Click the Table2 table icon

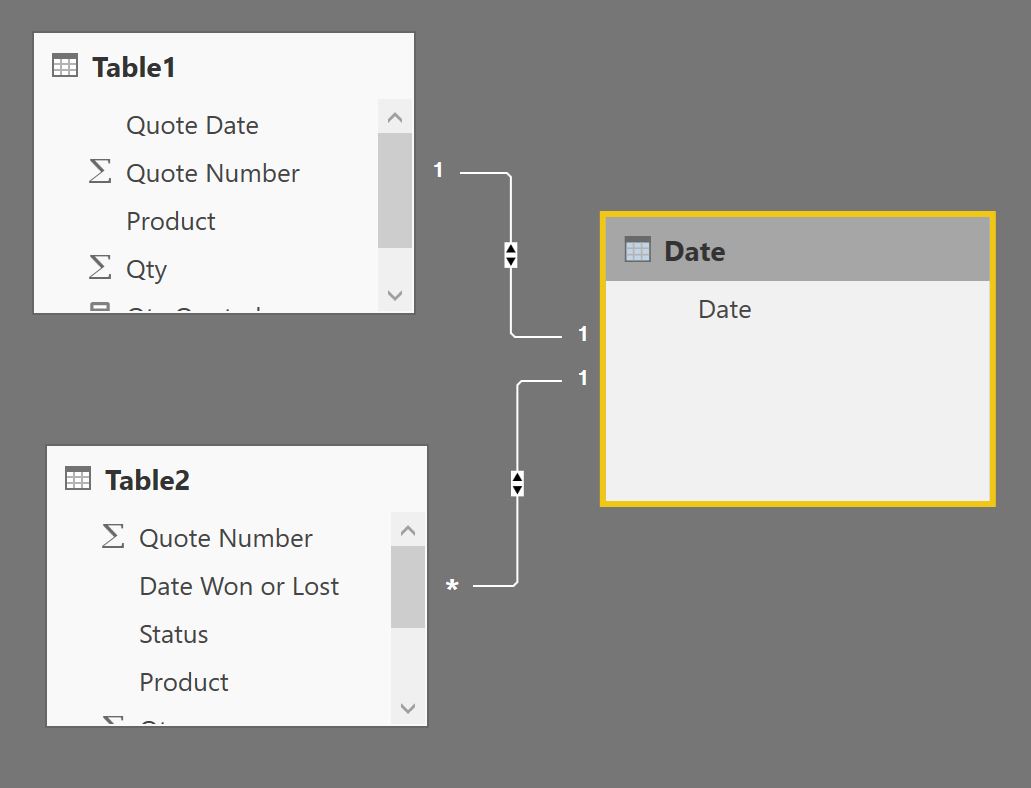(x=78, y=478)
